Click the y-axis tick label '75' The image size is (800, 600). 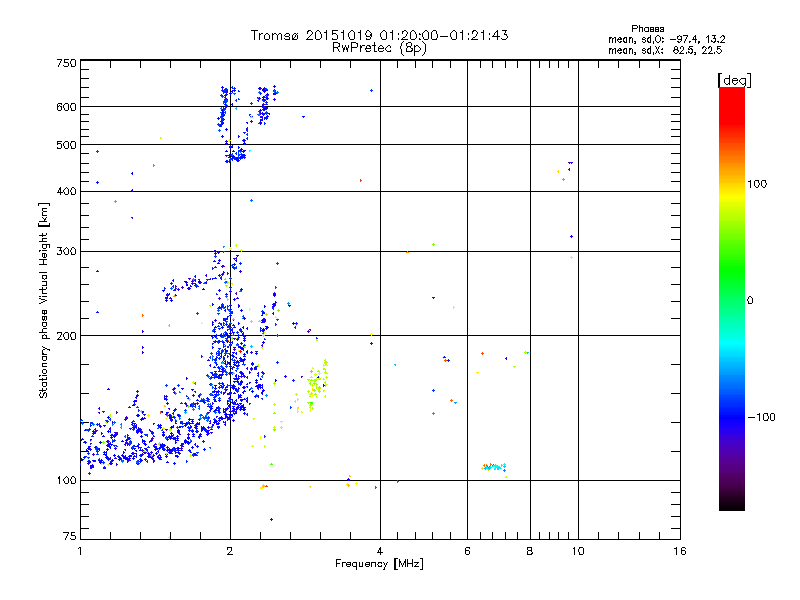70,536
